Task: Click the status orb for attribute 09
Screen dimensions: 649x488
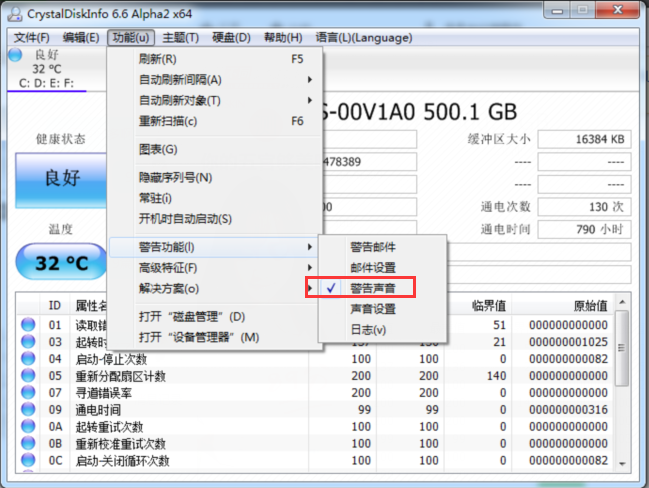Action: click(x=28, y=409)
